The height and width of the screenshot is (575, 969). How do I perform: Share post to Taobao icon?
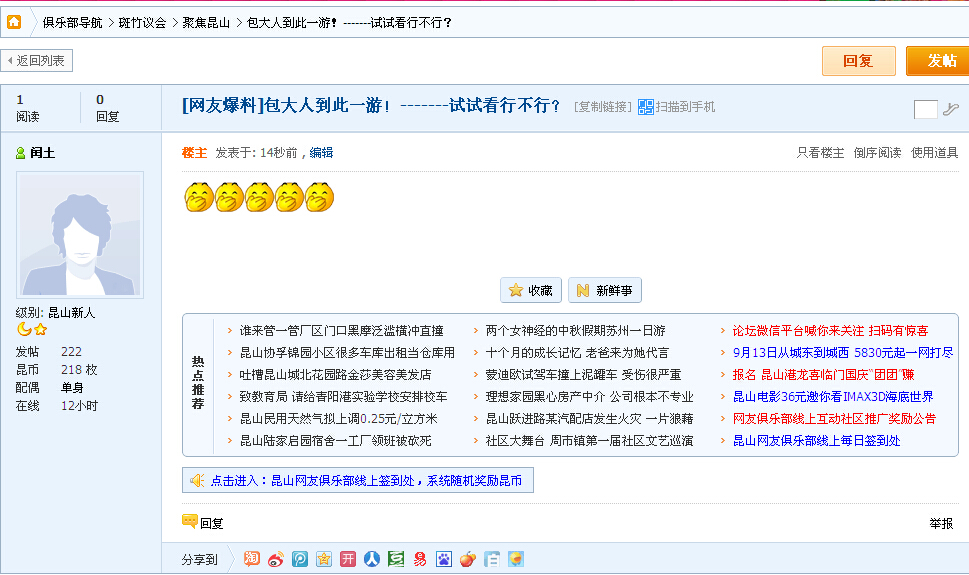click(252, 559)
